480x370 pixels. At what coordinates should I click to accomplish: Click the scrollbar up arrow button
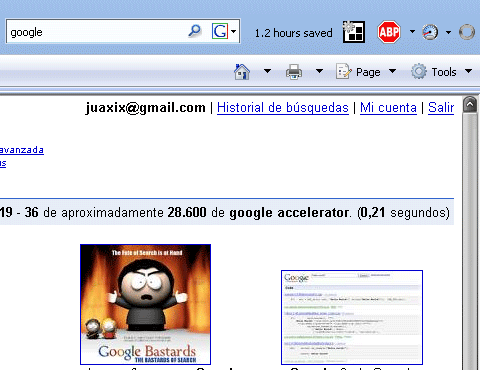point(470,105)
